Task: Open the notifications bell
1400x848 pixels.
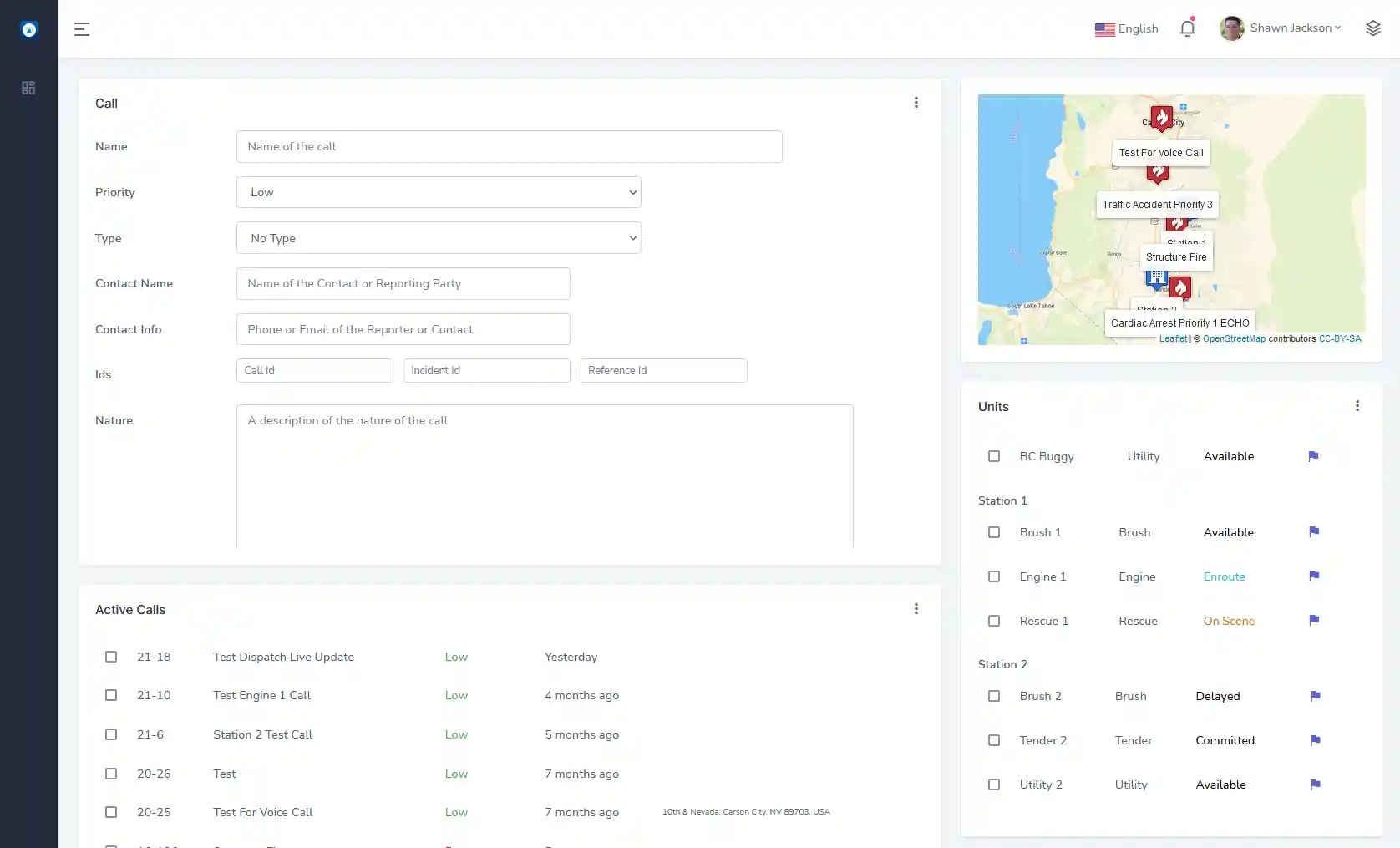Action: pos(1187,28)
